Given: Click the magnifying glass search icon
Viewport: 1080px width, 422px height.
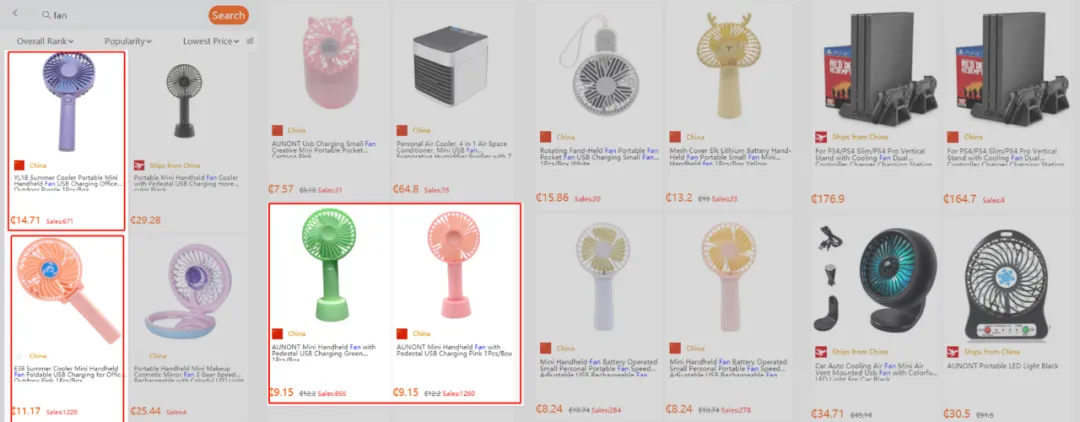Looking at the screenshot, I should pyautogui.click(x=46, y=14).
